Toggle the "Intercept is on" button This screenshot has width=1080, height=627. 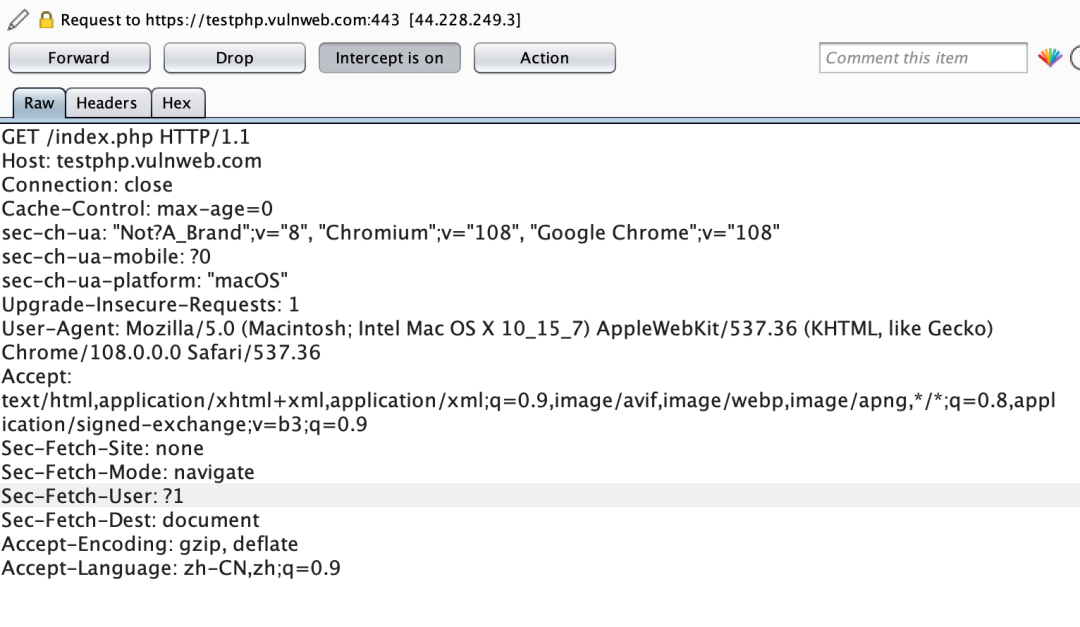pyautogui.click(x=389, y=58)
